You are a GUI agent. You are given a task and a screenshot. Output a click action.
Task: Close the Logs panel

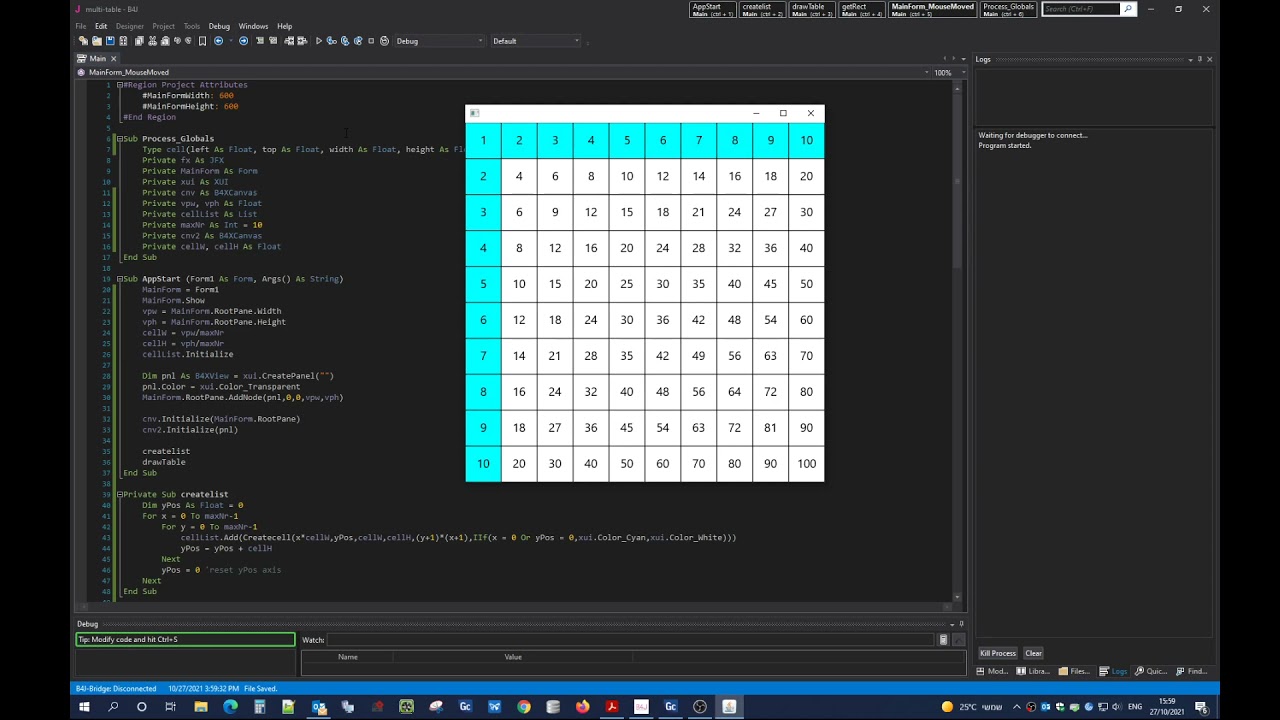pos(1209,59)
